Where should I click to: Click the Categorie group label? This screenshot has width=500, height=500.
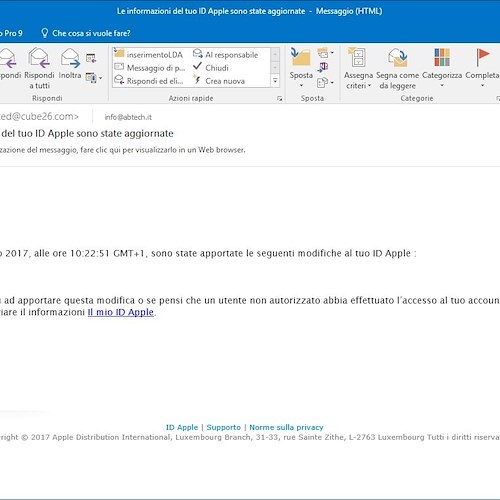(417, 98)
